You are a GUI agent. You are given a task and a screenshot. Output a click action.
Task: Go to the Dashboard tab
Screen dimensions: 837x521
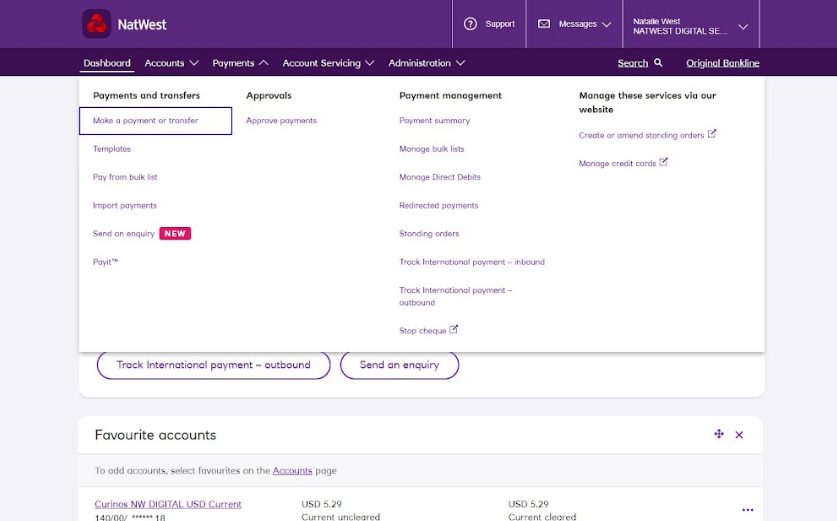tap(107, 63)
